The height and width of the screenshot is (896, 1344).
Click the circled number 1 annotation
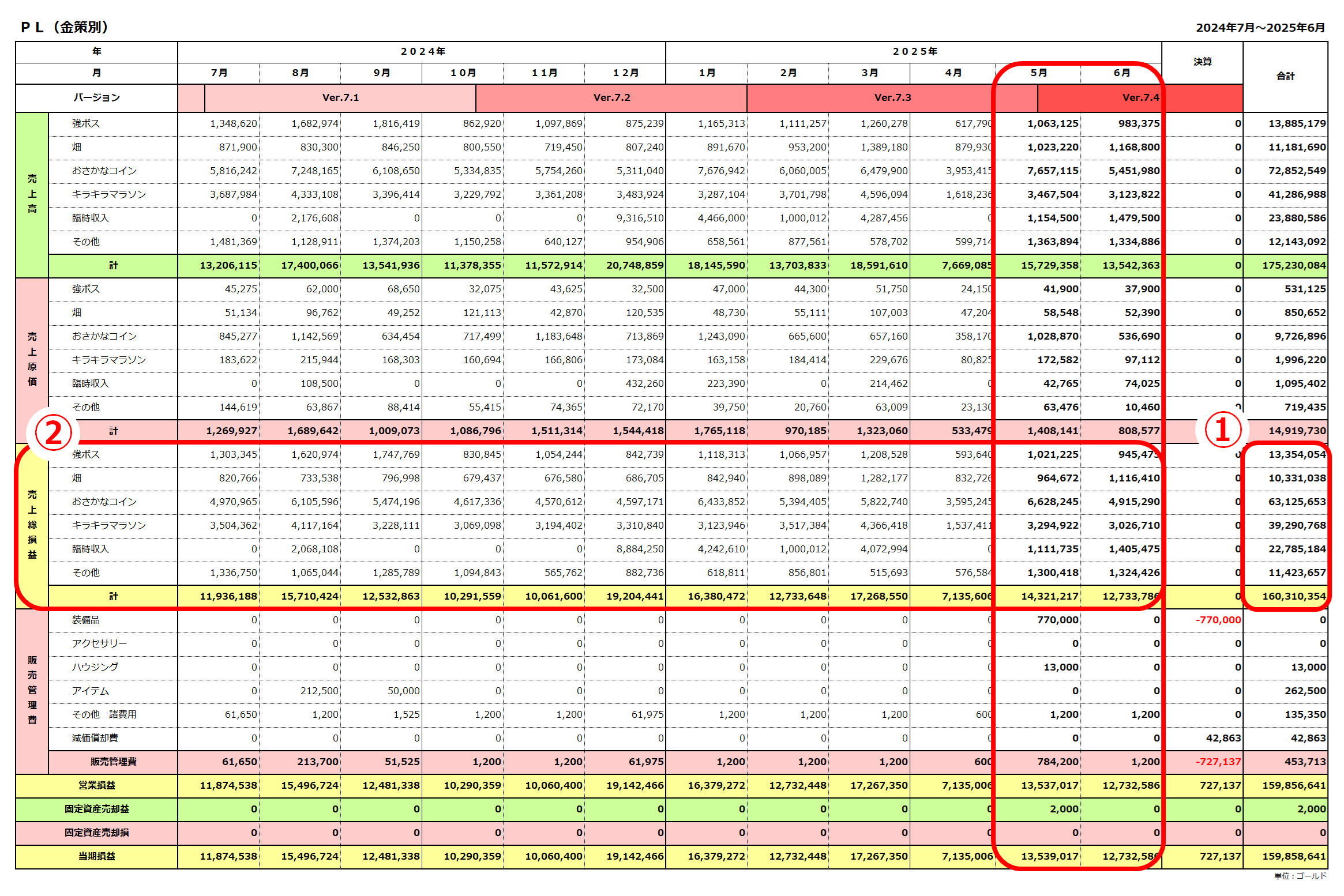1222,430
